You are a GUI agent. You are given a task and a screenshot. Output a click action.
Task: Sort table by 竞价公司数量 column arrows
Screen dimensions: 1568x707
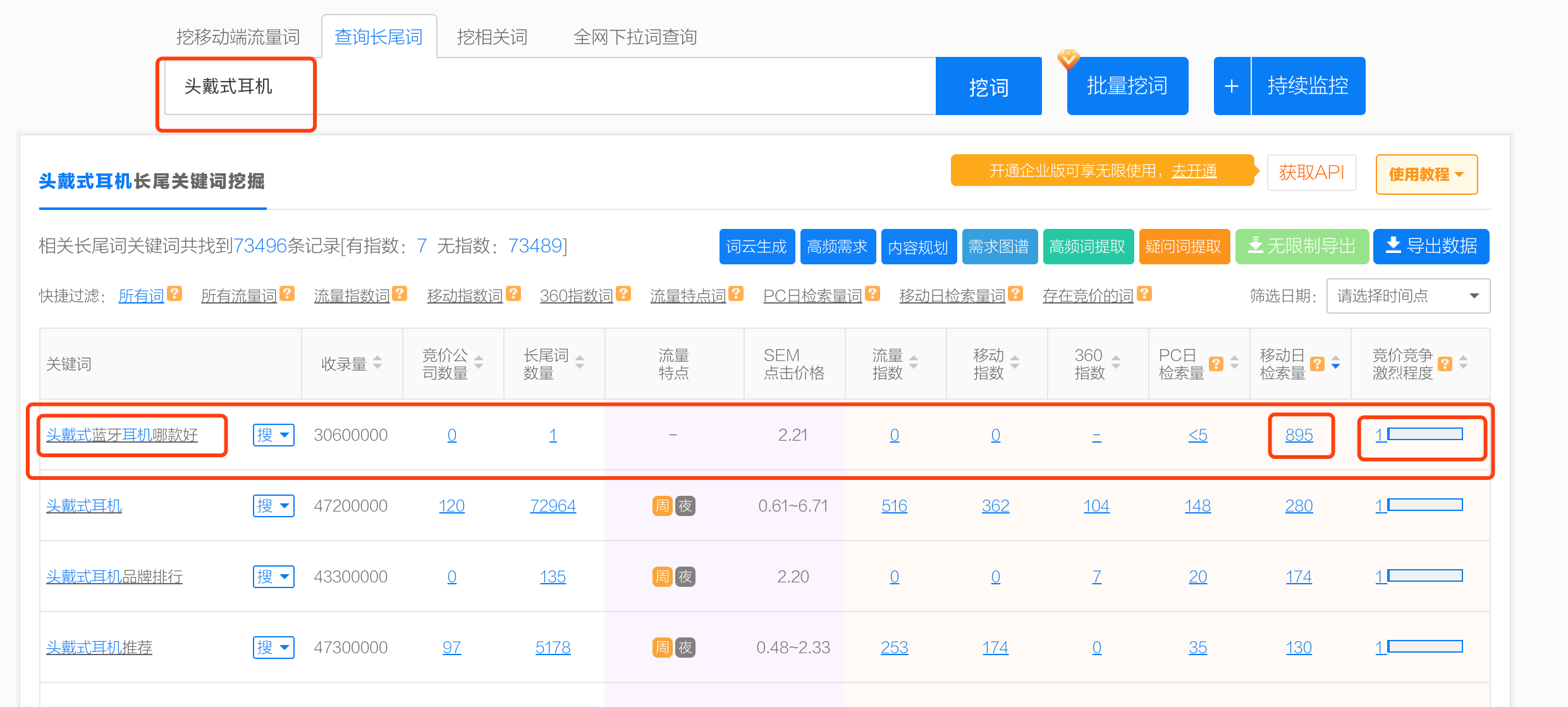[x=479, y=362]
